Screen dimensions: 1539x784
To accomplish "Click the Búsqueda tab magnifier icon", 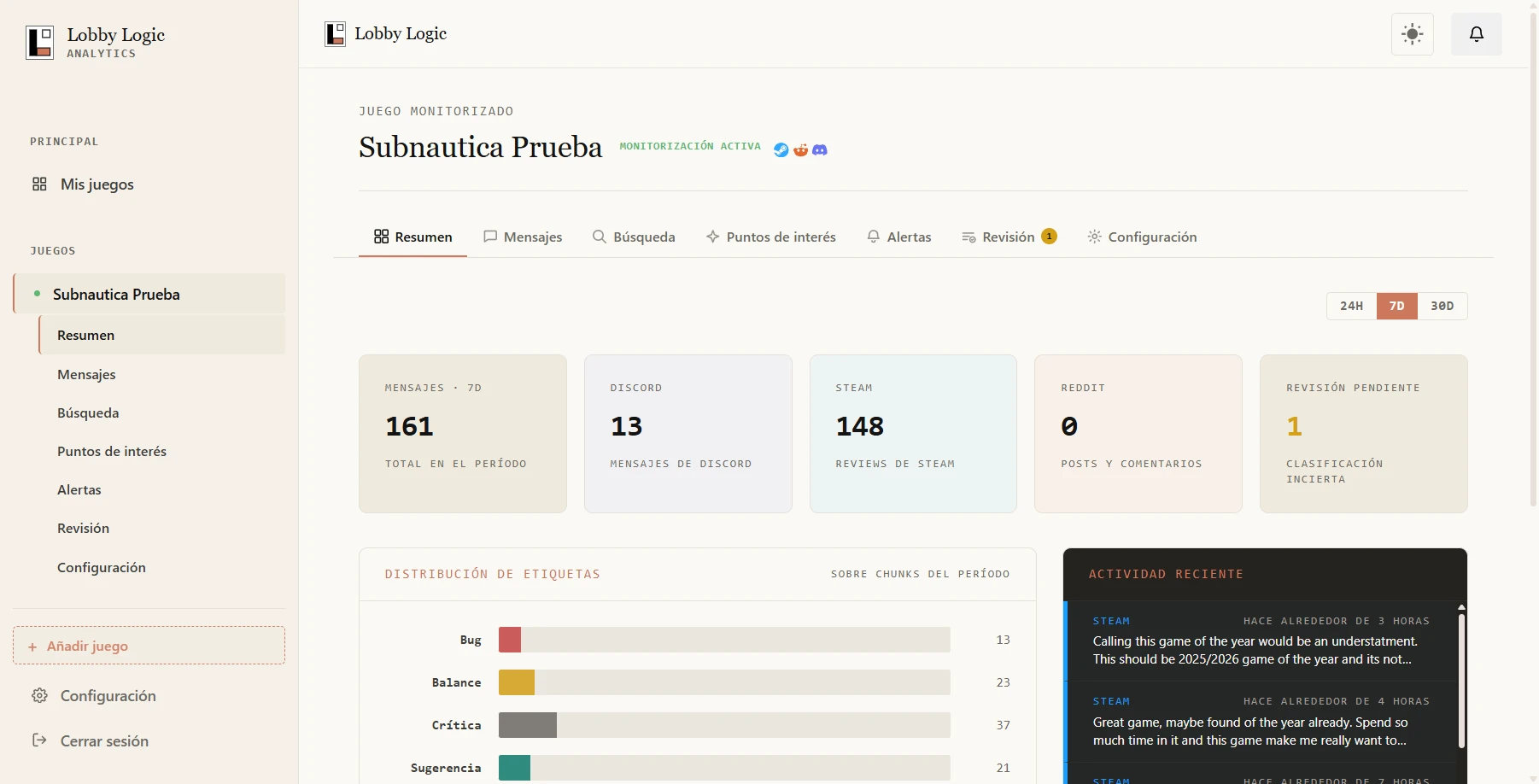I will (600, 237).
